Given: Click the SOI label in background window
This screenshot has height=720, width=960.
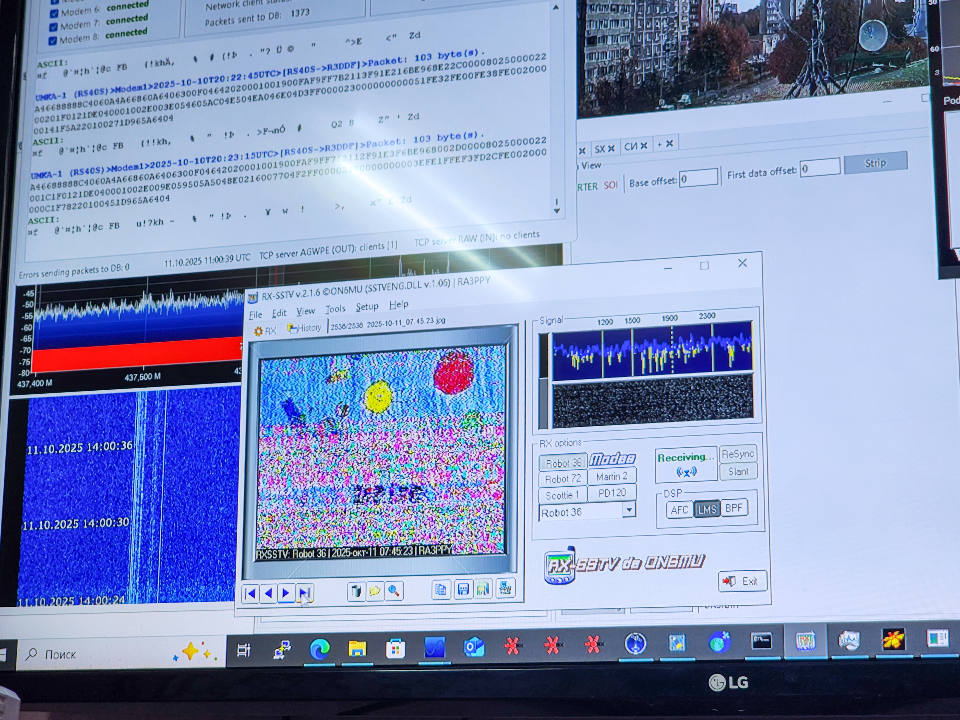Looking at the screenshot, I should (611, 185).
